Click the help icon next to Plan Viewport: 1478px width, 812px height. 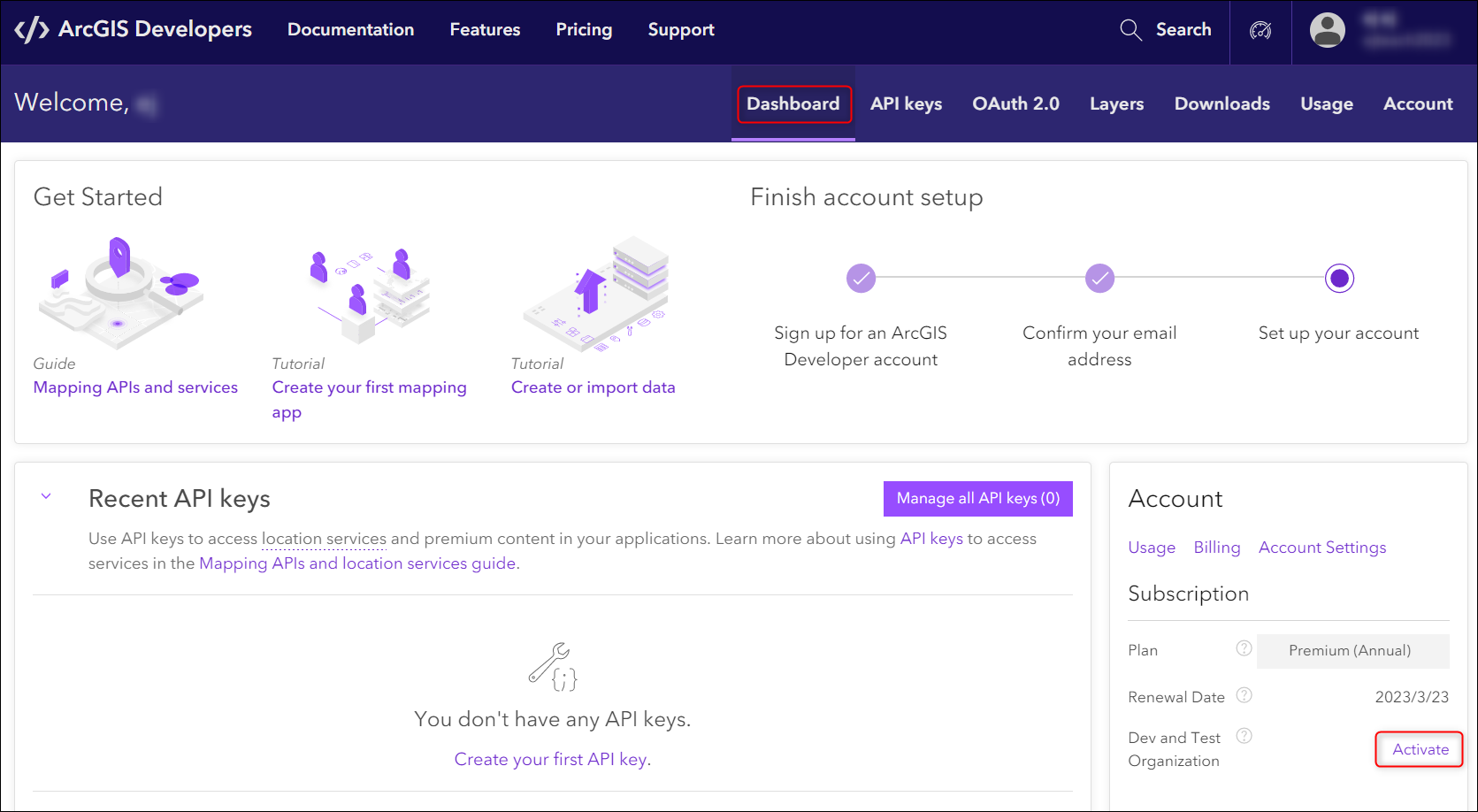(x=1244, y=648)
